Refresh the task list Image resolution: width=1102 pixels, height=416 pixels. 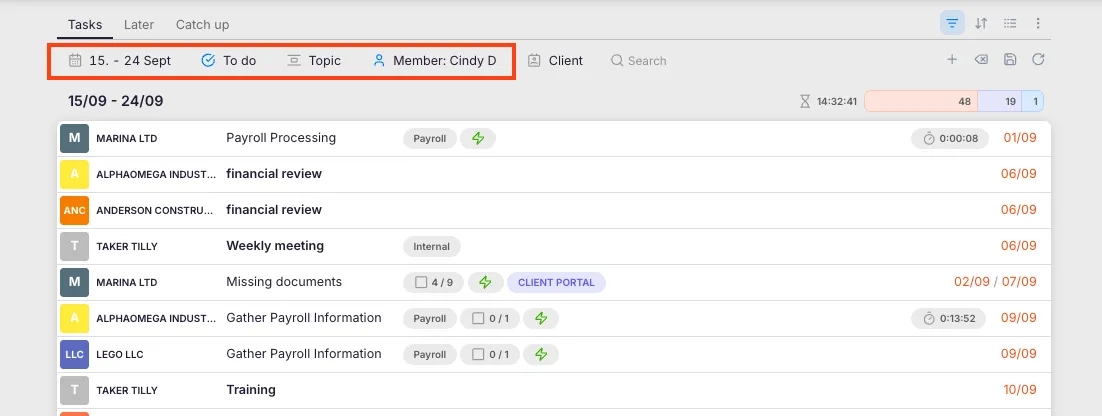click(x=1038, y=60)
